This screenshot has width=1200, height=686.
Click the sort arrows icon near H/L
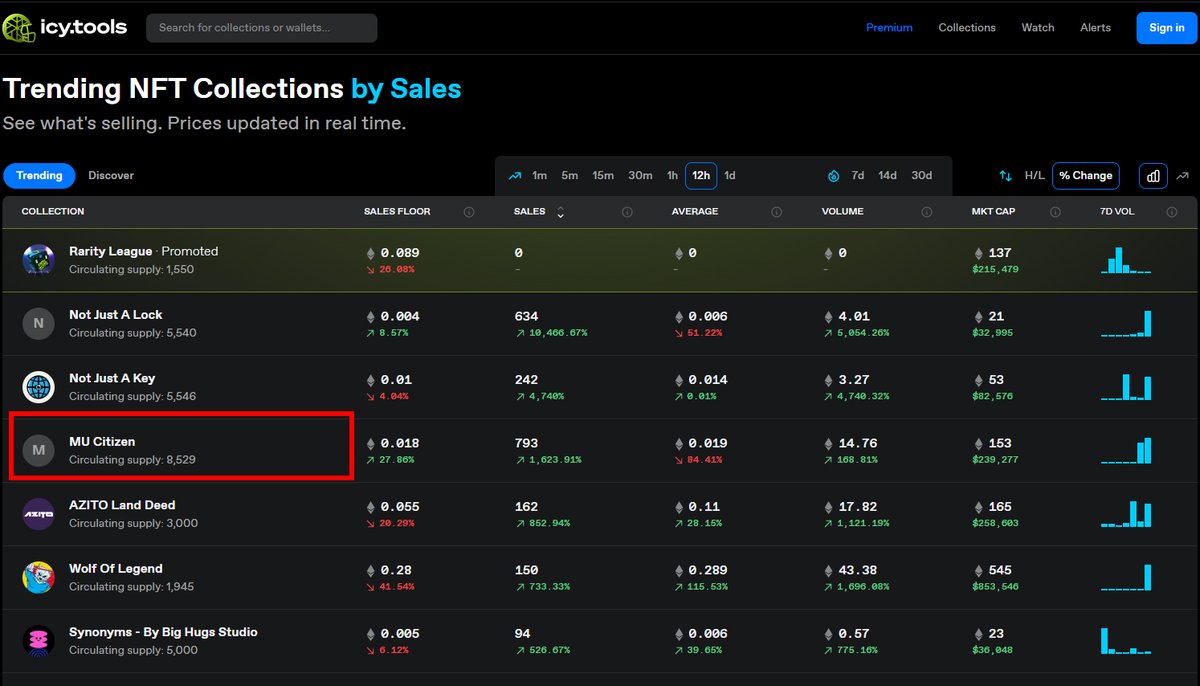(1004, 174)
